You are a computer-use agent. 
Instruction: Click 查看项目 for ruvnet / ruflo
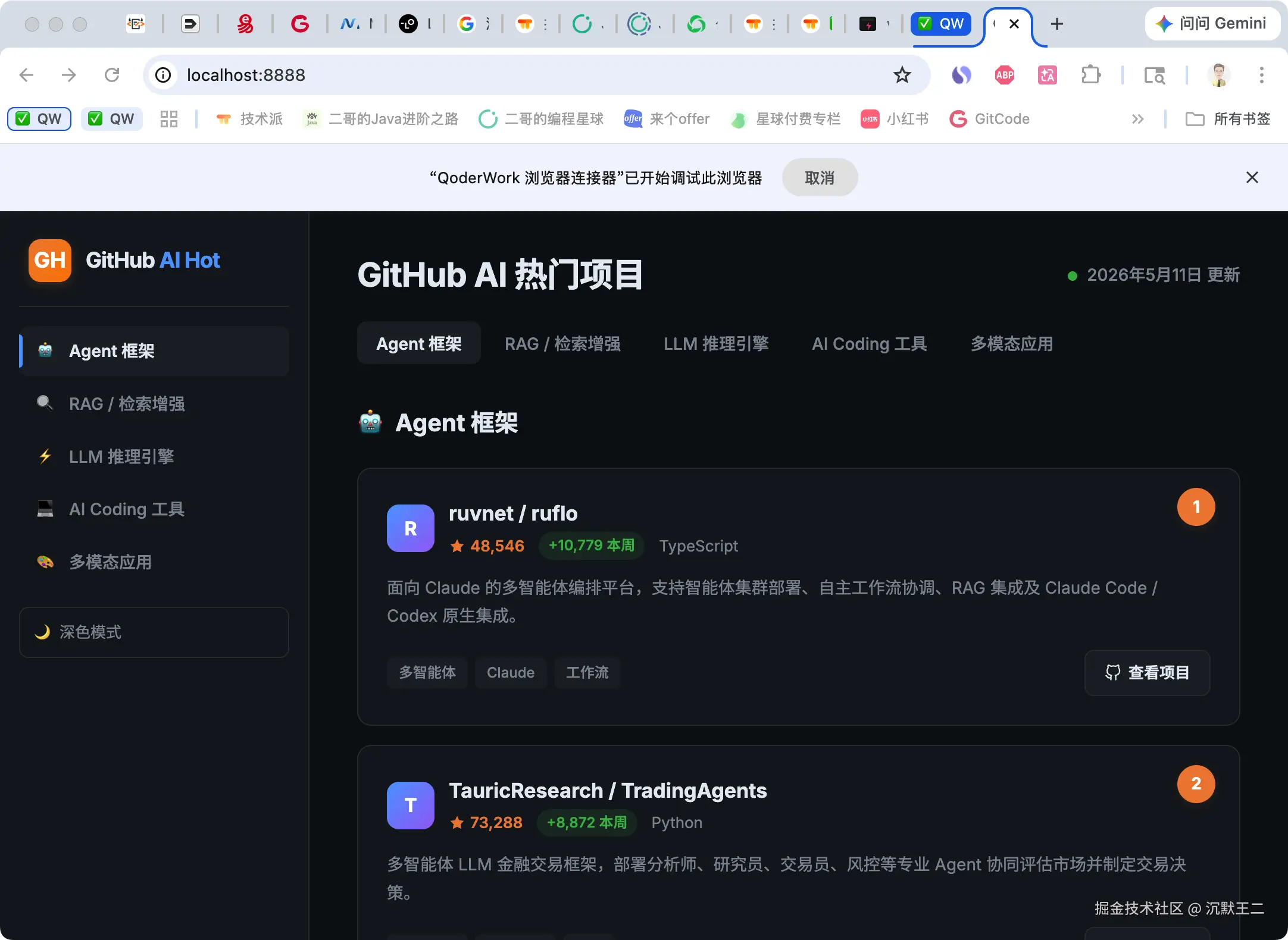pyautogui.click(x=1147, y=672)
